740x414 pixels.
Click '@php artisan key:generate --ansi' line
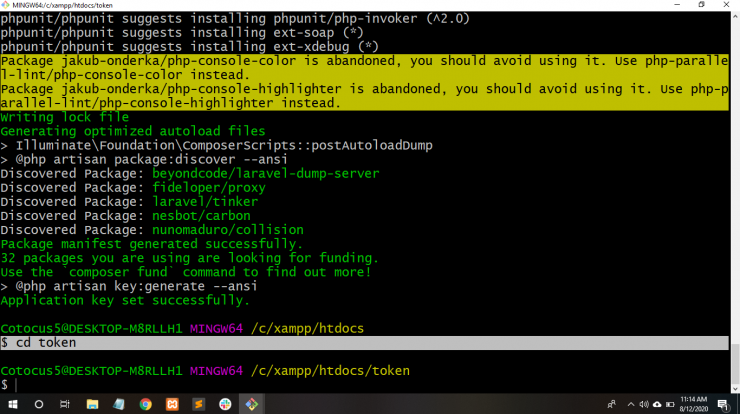click(129, 286)
